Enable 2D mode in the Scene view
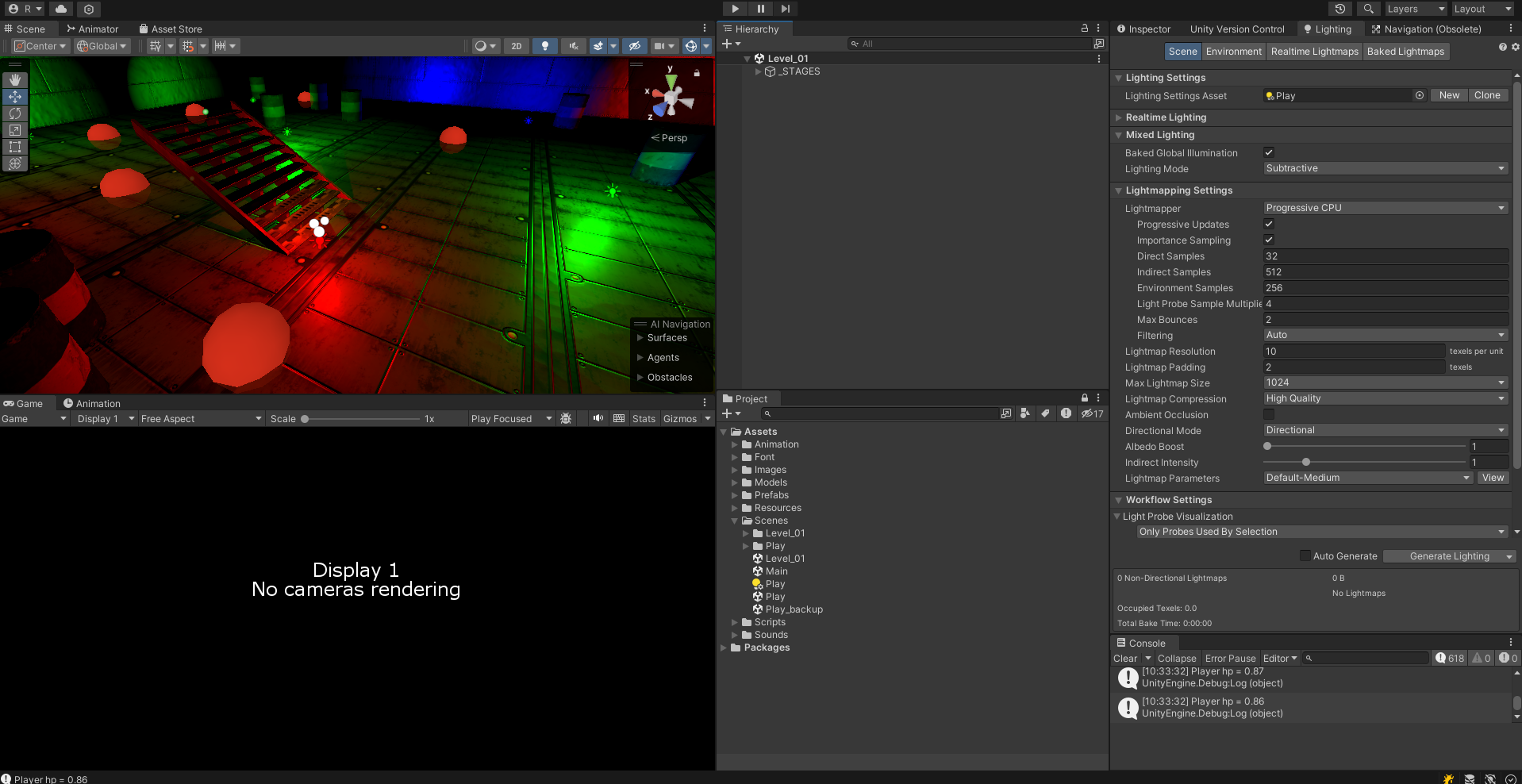 tap(516, 45)
